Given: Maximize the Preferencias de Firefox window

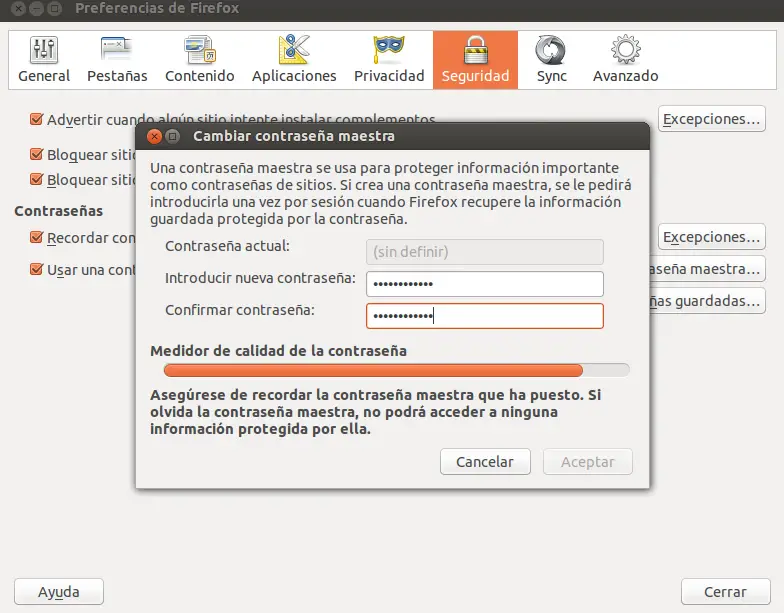Looking at the screenshot, I should (55, 8).
